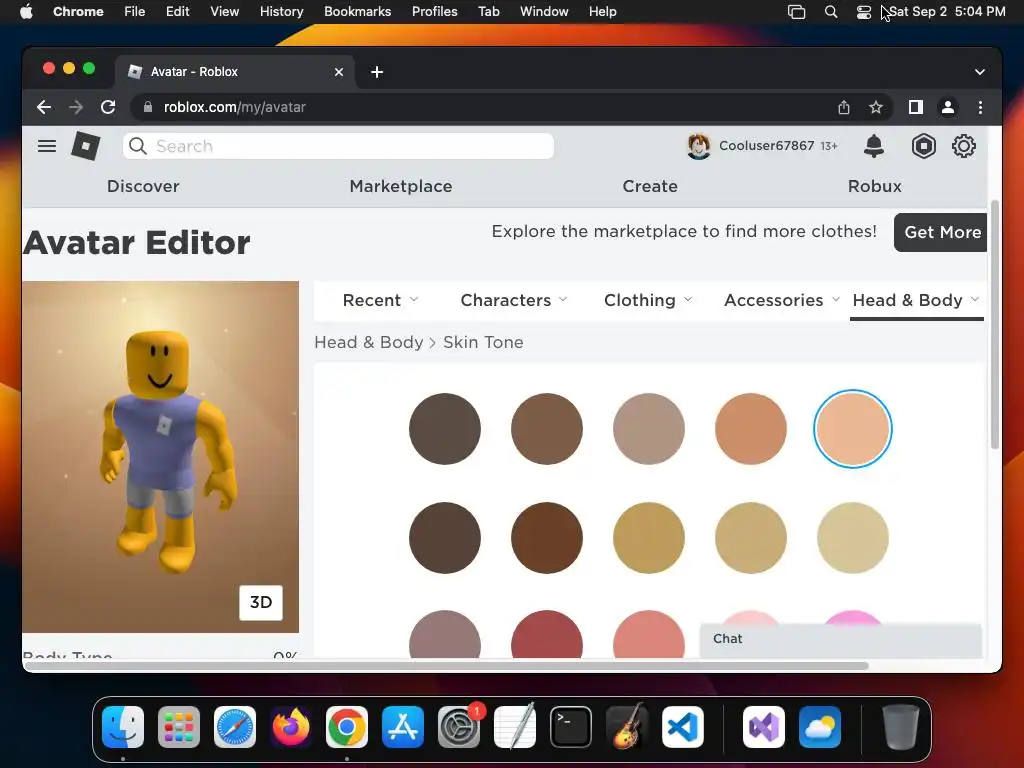Expand the Clothing dropdown tab

click(x=648, y=300)
